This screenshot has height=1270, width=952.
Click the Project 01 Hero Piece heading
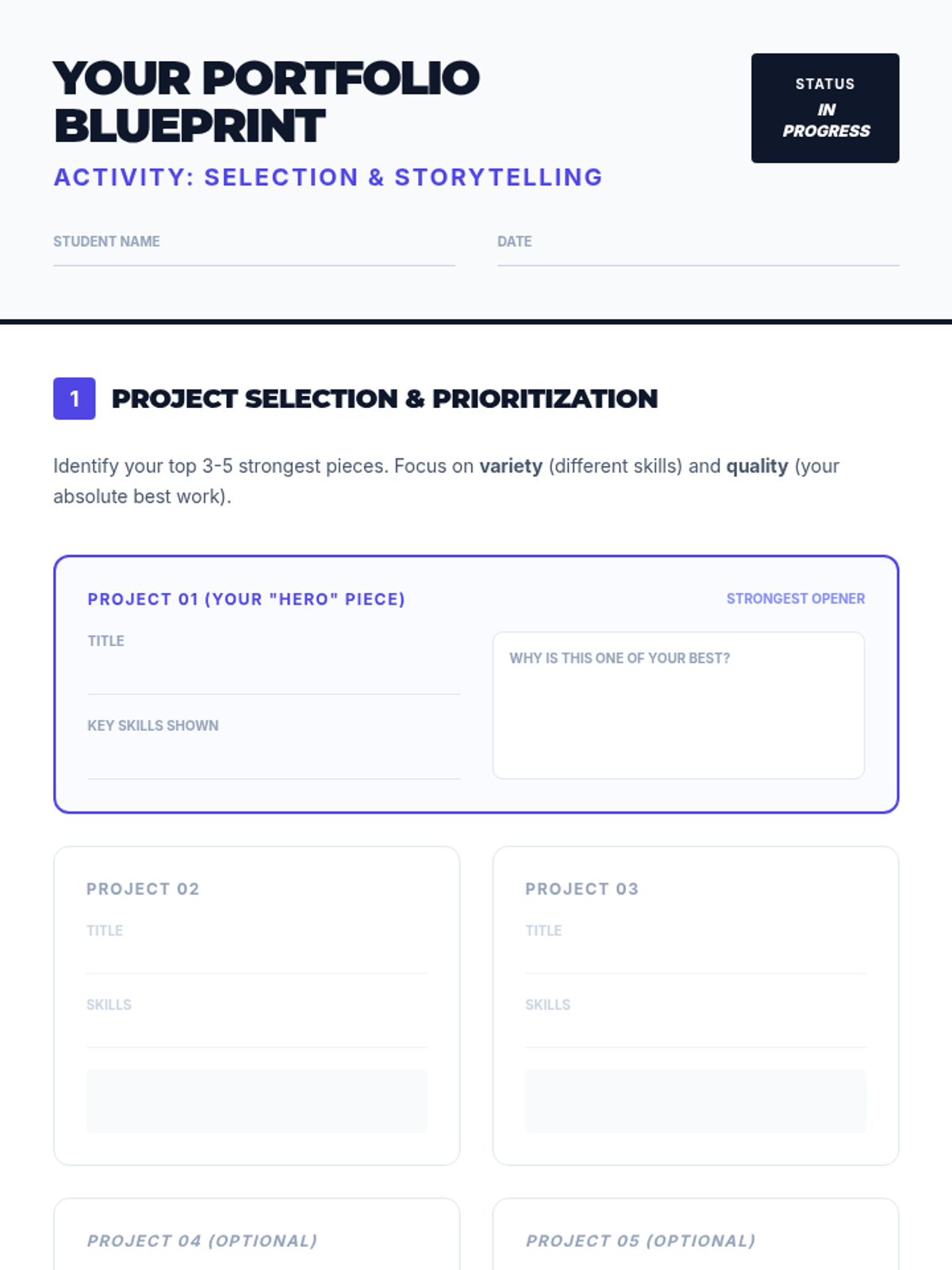246,599
